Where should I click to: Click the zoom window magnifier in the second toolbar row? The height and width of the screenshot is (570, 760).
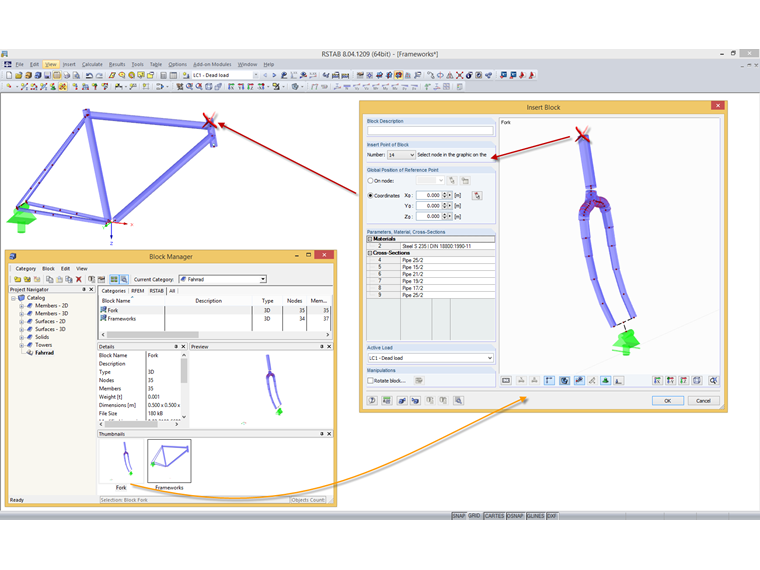(189, 87)
